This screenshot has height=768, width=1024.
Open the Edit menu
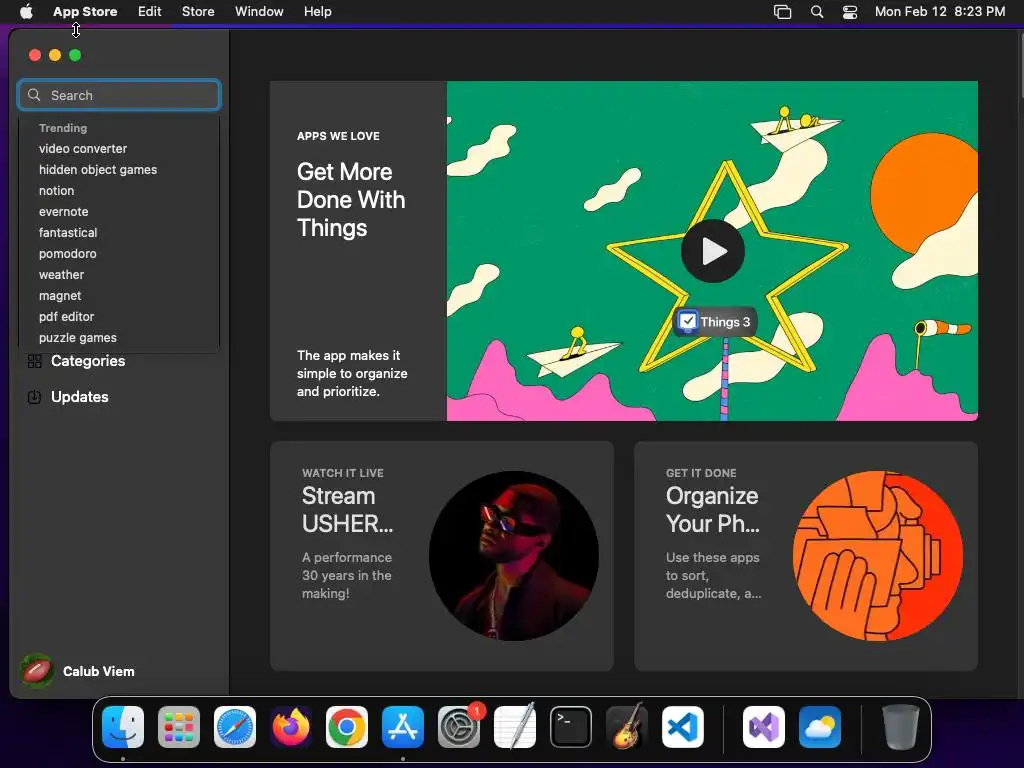(x=150, y=11)
